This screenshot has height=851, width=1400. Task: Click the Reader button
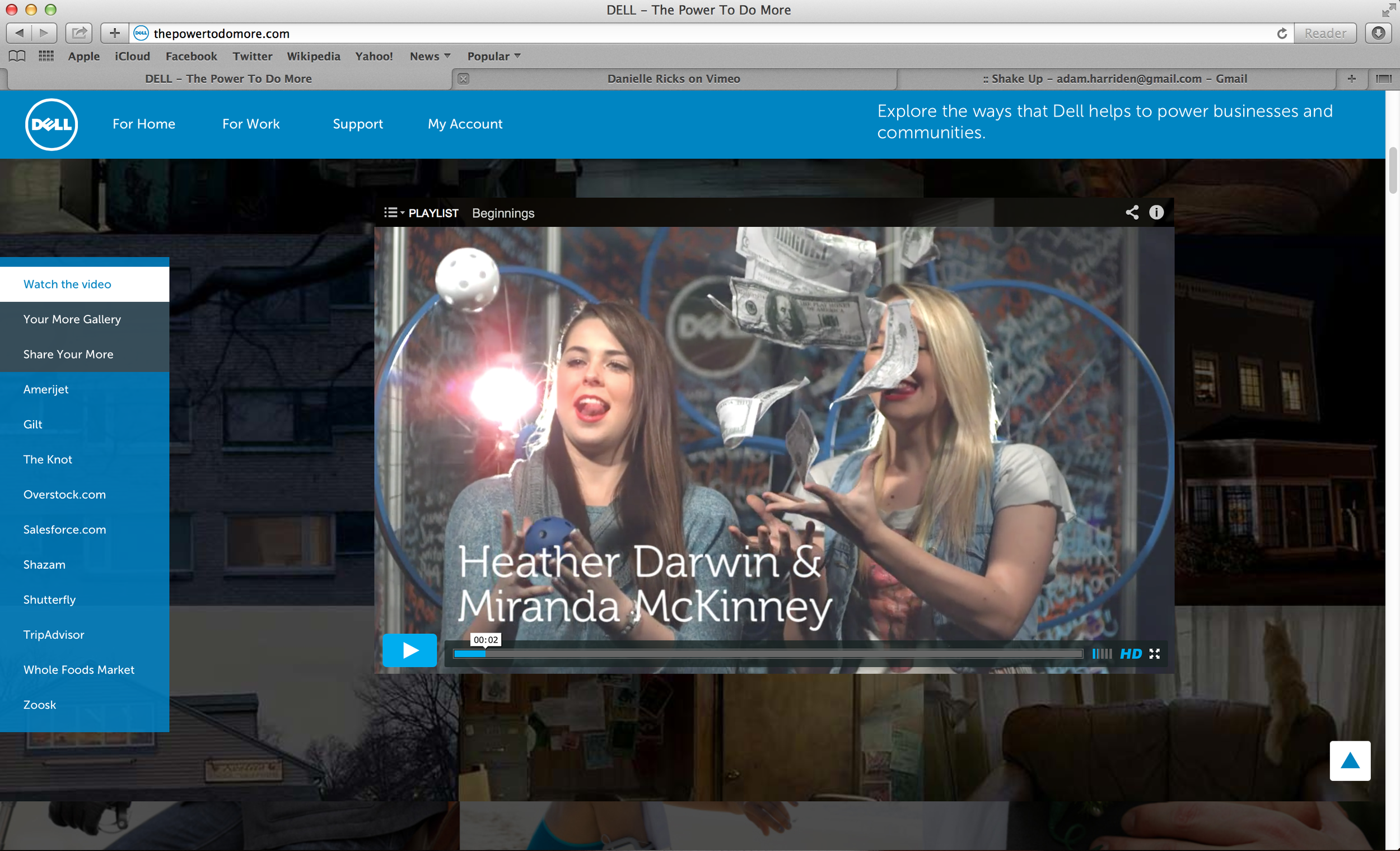[1325, 34]
